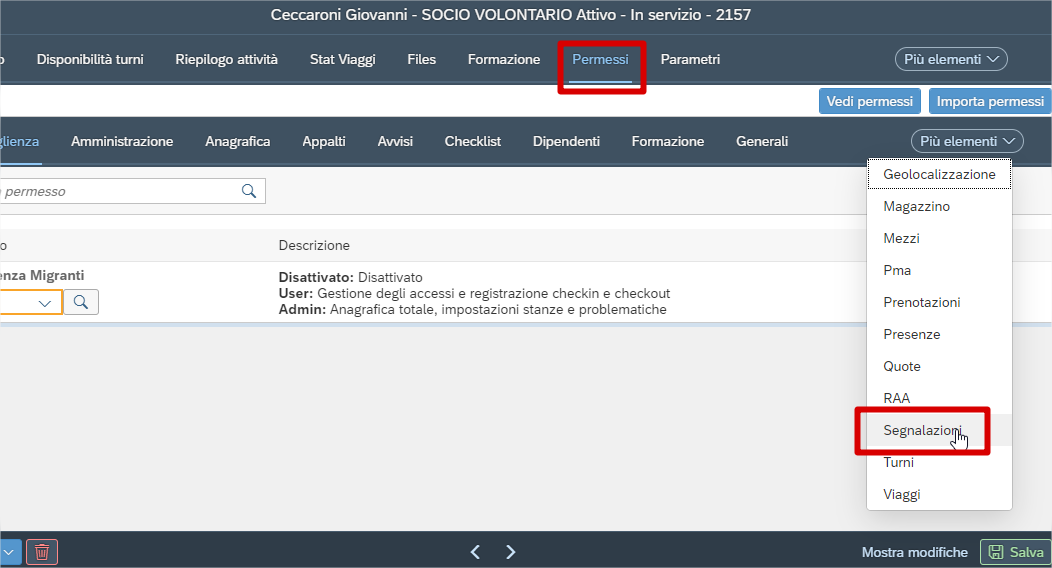Viewport: 1052px width, 568px height.
Task: Select the Avvisi category tab
Action: (x=395, y=141)
